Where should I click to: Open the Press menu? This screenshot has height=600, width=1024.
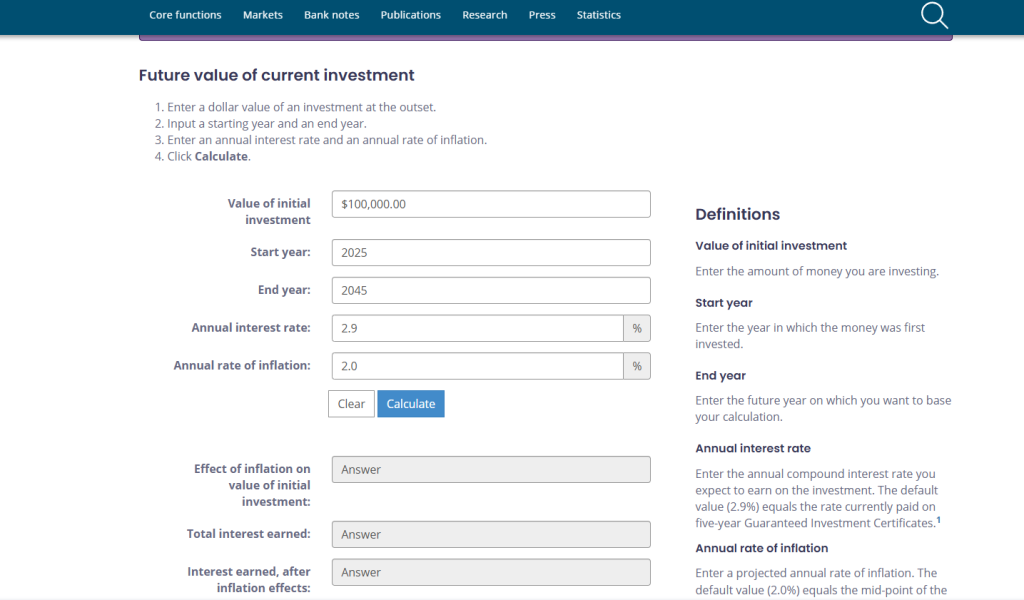[541, 15]
